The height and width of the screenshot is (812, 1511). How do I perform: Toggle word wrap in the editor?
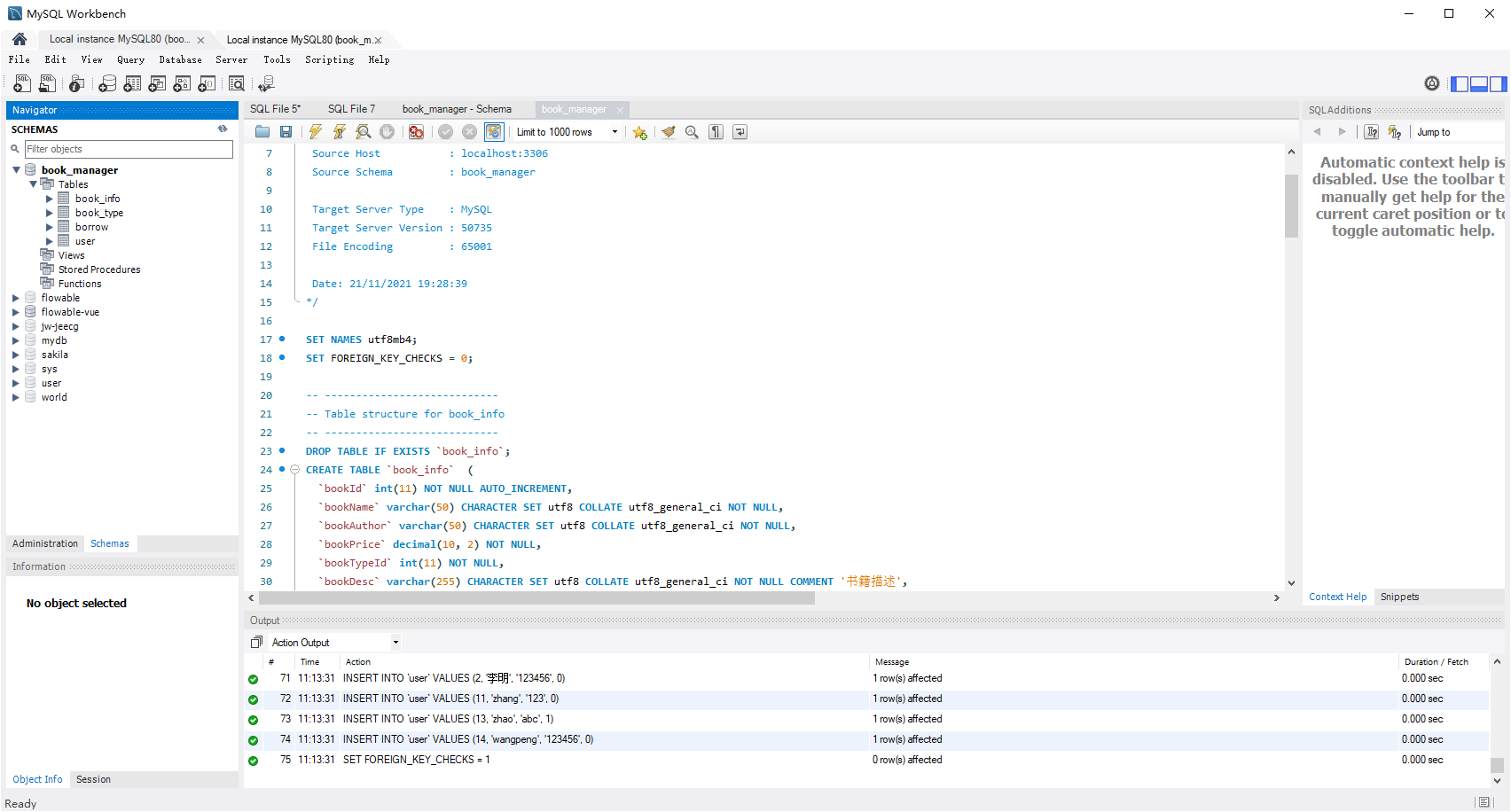click(x=740, y=132)
